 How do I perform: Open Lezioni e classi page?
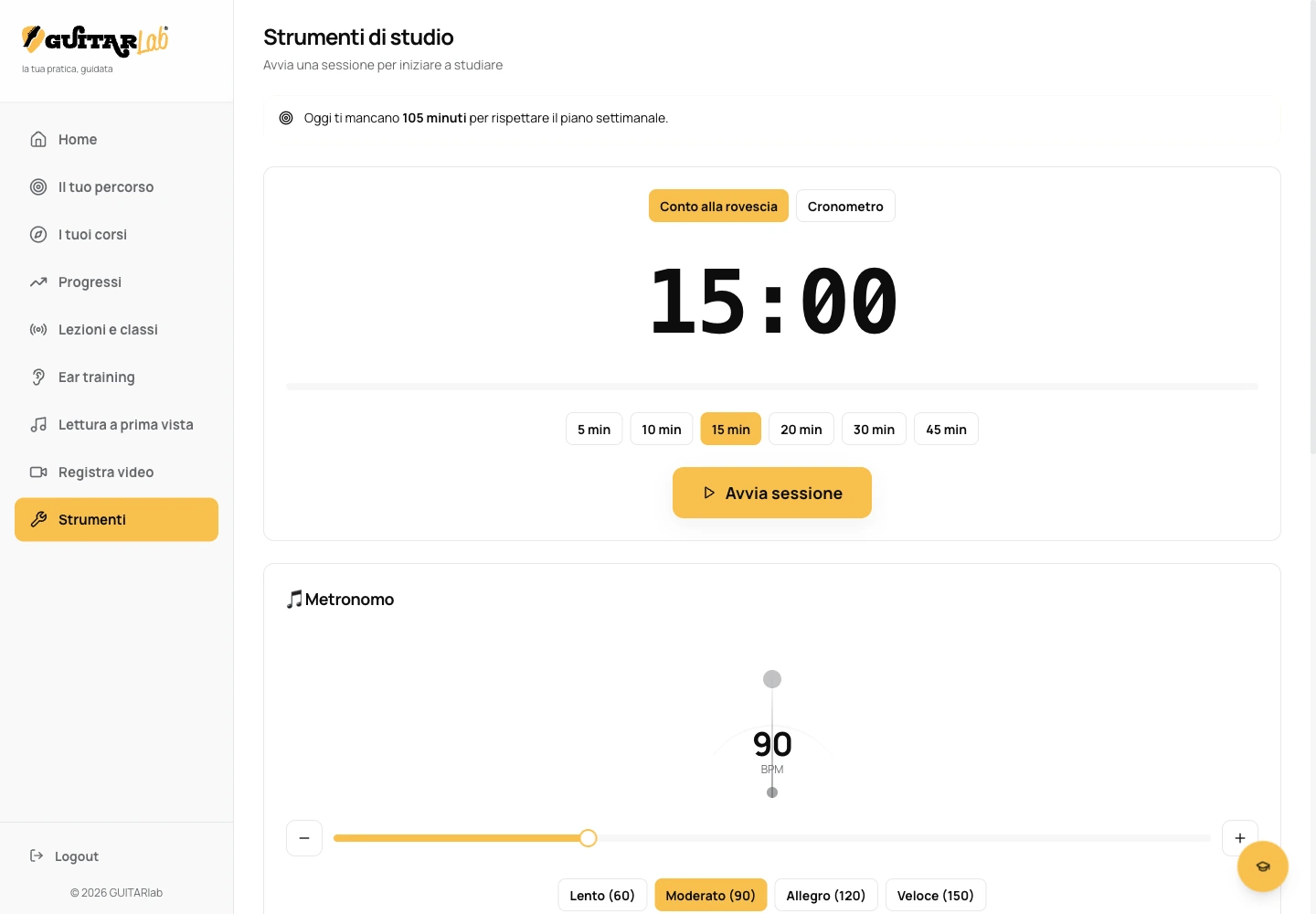coord(116,329)
